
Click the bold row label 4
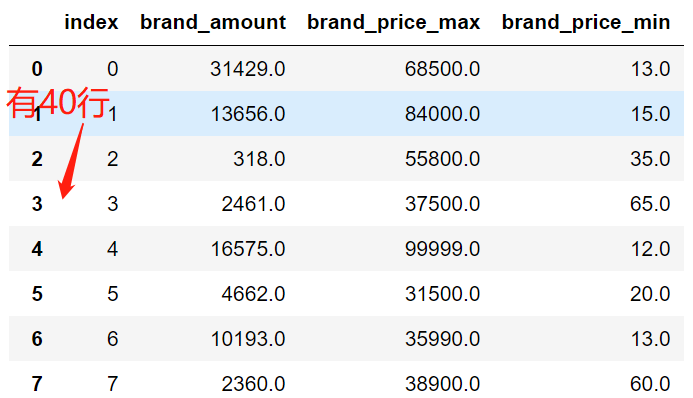pyautogui.click(x=37, y=249)
